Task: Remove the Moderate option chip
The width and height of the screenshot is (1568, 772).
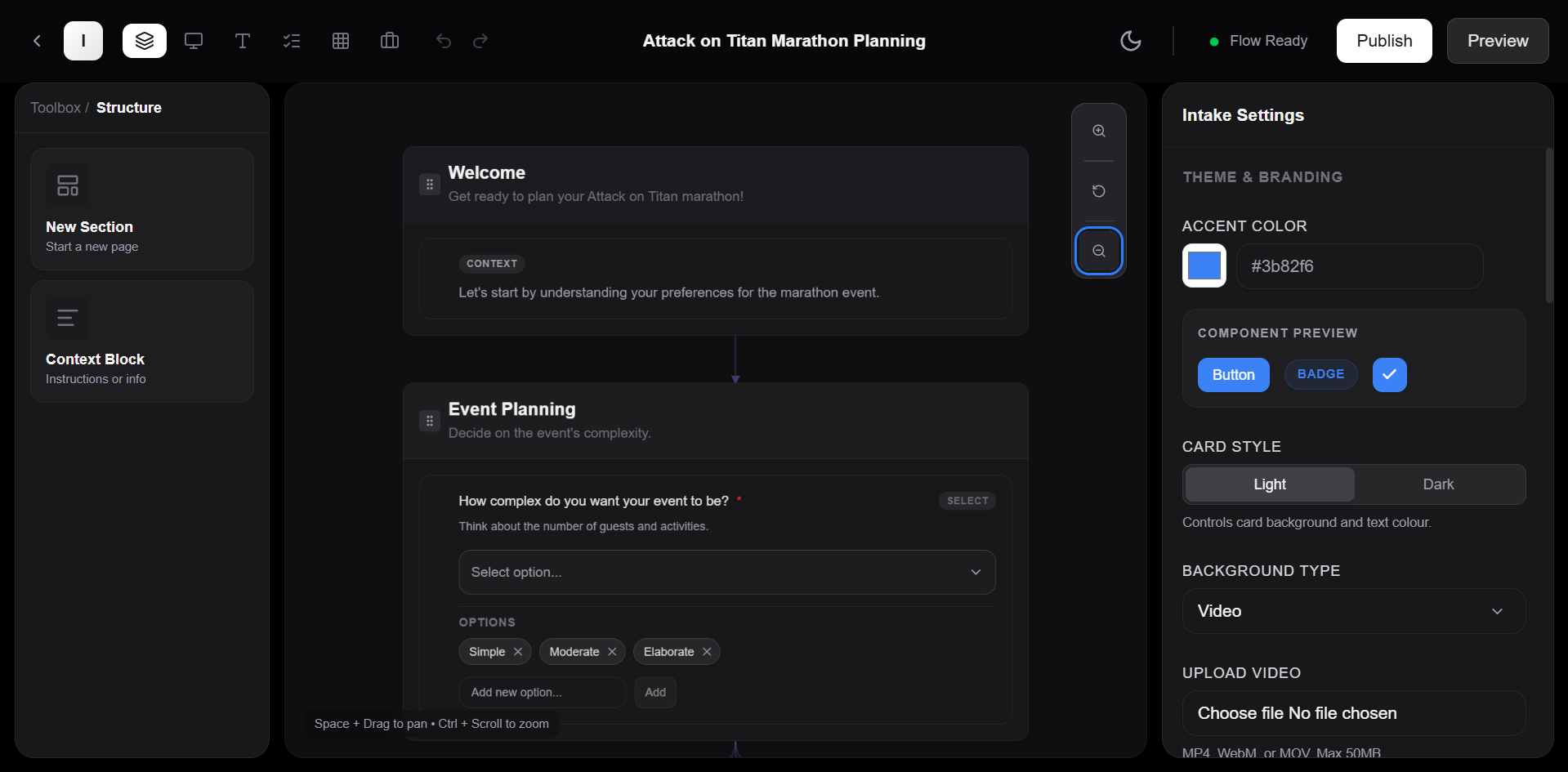Action: coord(612,652)
